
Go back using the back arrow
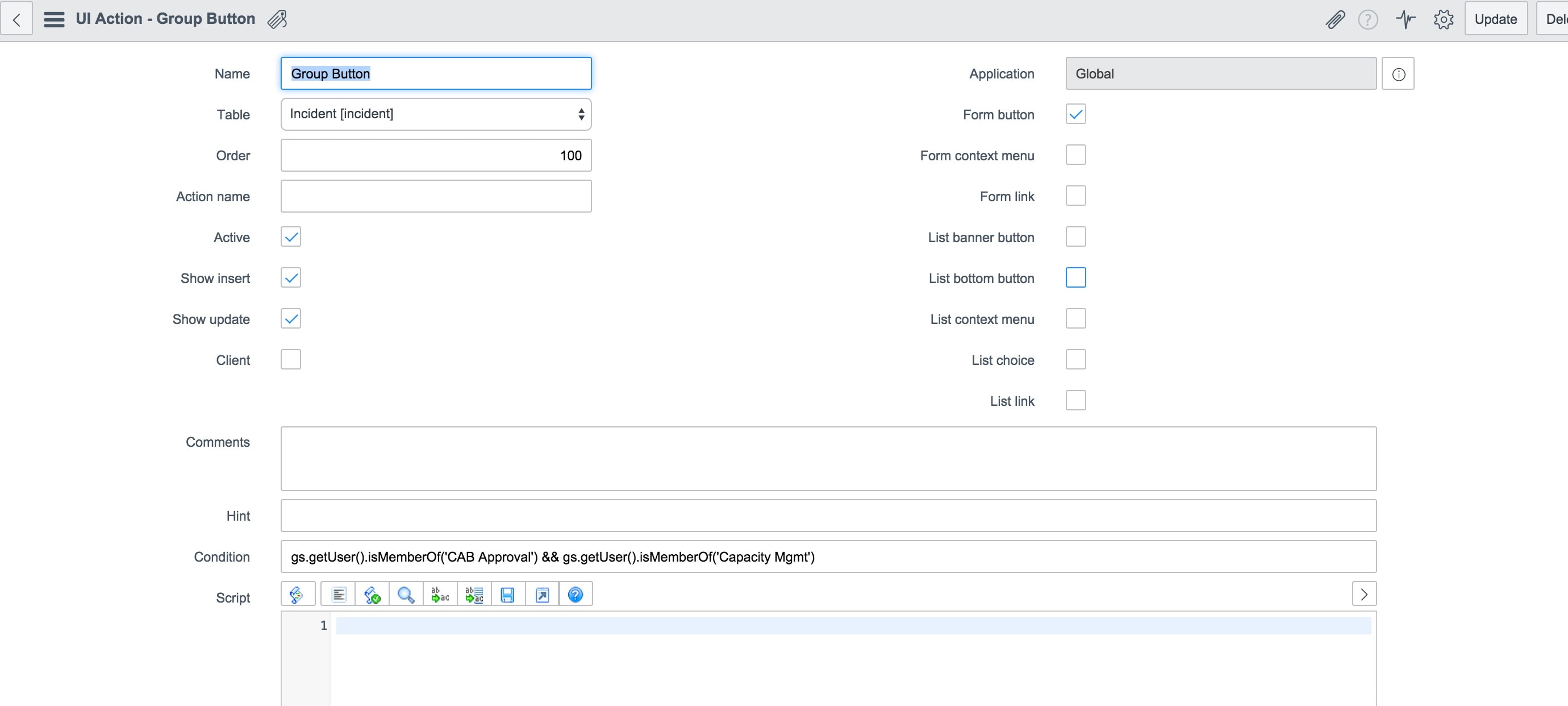click(16, 19)
